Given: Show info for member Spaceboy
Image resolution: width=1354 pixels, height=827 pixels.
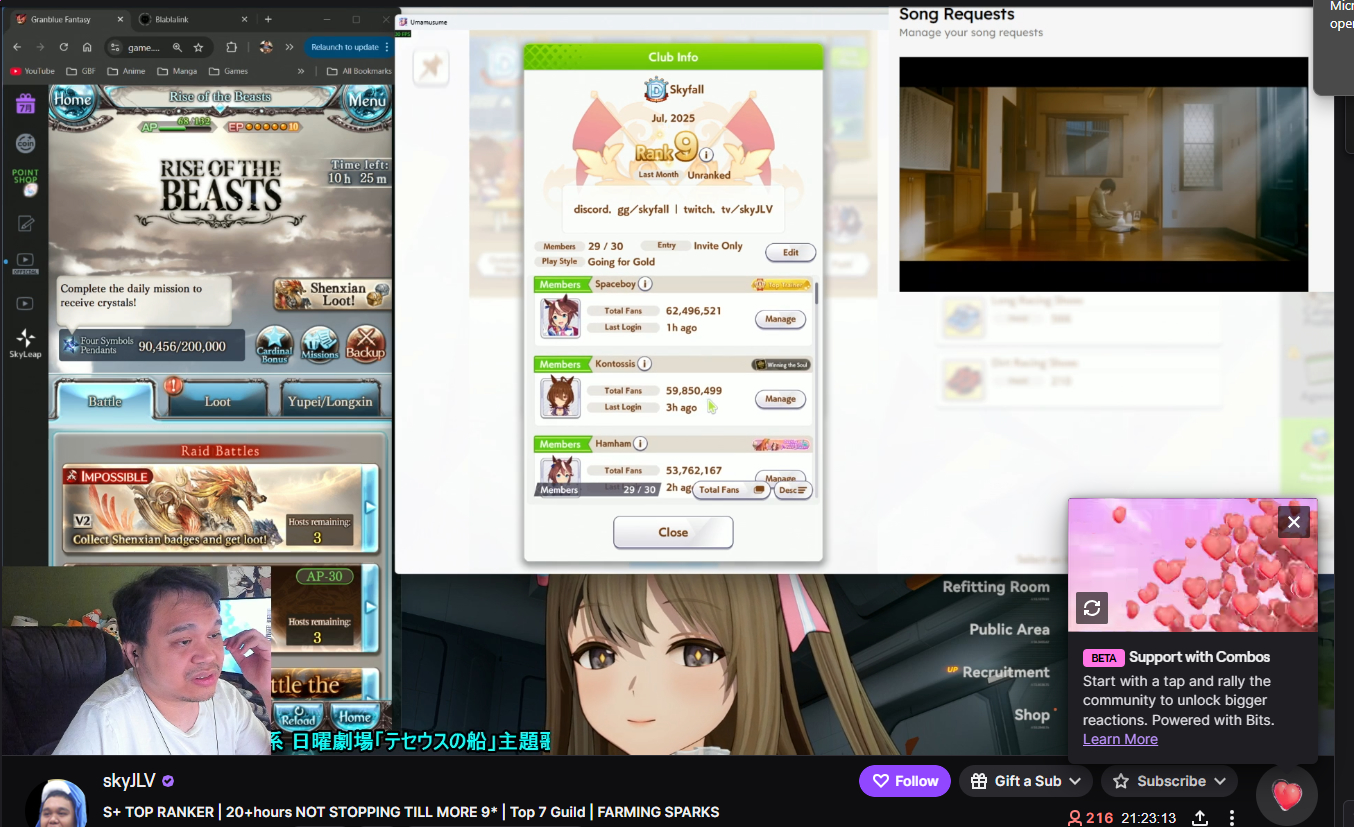Looking at the screenshot, I should pyautogui.click(x=645, y=284).
